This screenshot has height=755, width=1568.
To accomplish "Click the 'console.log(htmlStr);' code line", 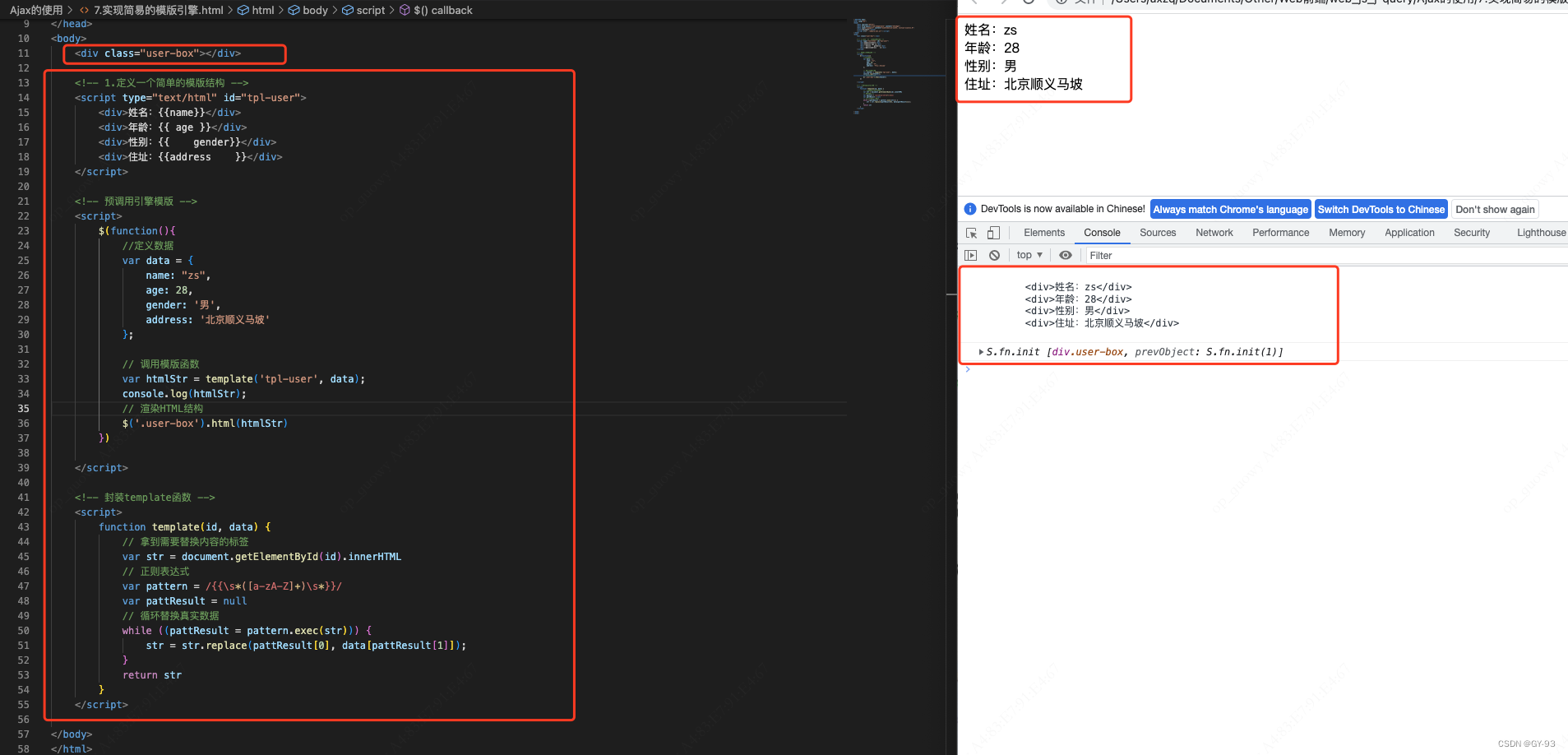I will click(x=184, y=394).
